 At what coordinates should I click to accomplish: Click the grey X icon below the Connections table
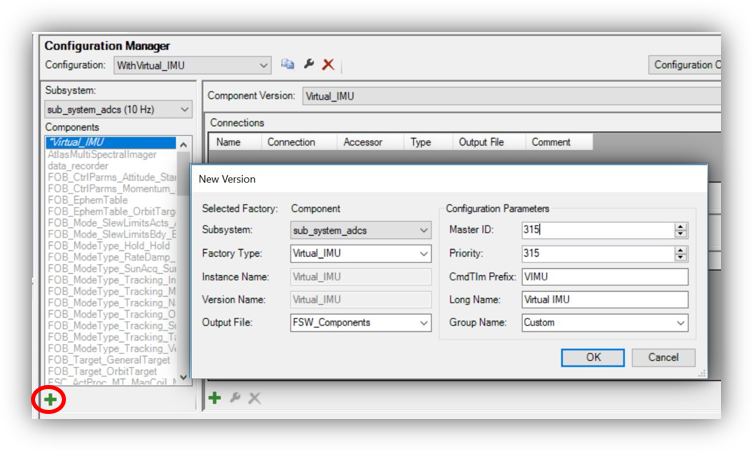(x=255, y=398)
